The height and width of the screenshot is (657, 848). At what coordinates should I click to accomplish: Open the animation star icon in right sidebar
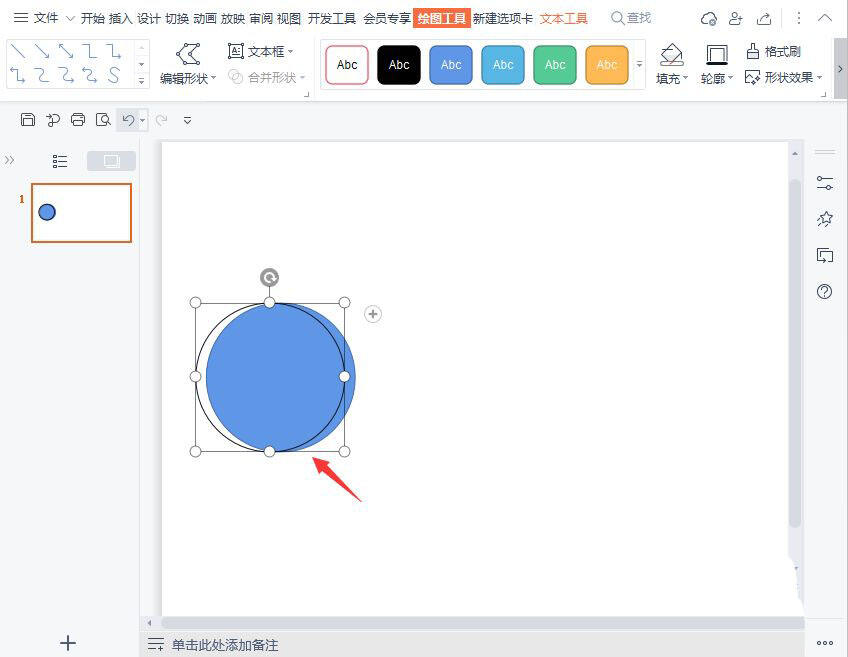click(824, 219)
